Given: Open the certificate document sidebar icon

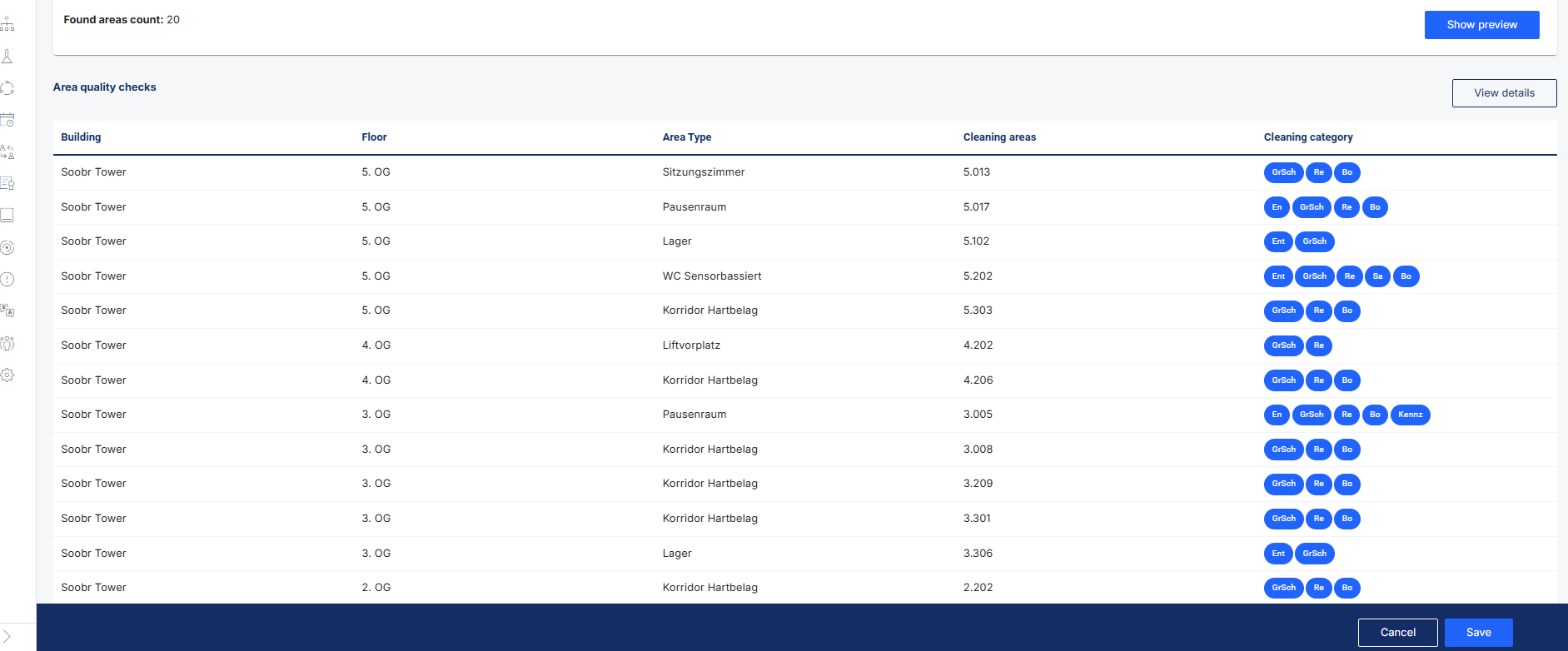Looking at the screenshot, I should [7, 183].
